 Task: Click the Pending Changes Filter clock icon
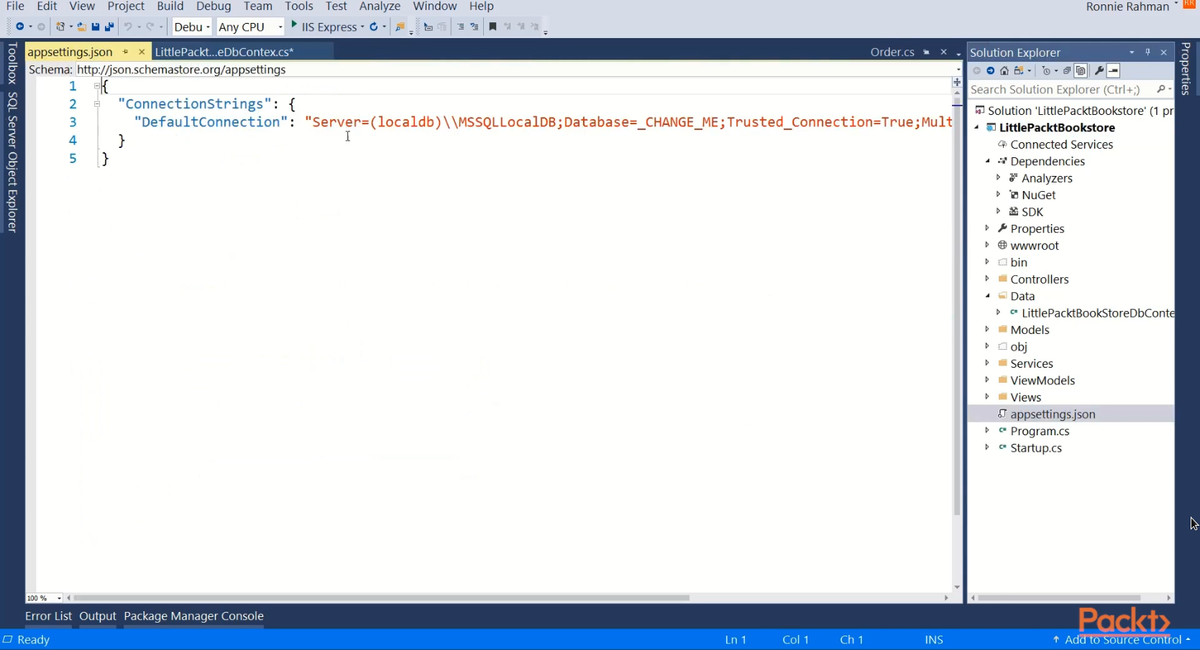pyautogui.click(x=1046, y=71)
